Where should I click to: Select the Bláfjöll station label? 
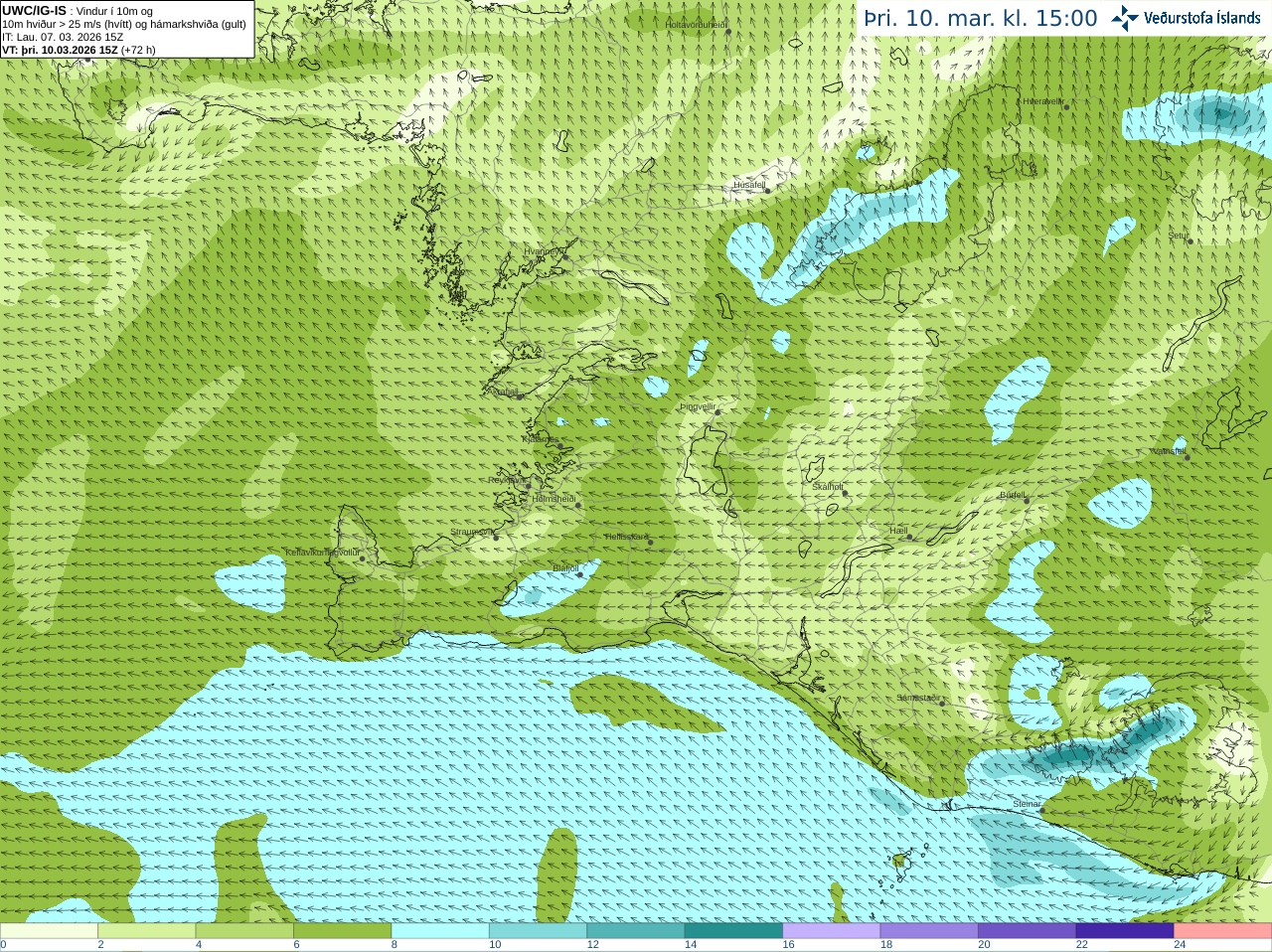[x=565, y=568]
